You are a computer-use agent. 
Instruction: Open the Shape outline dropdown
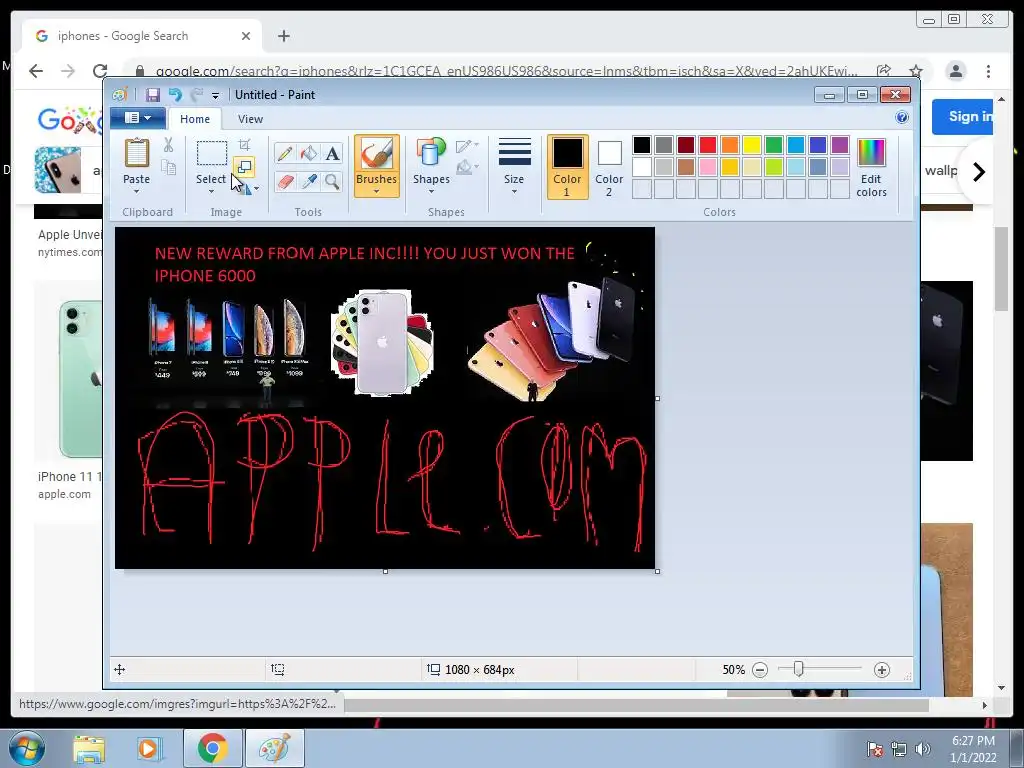point(467,146)
